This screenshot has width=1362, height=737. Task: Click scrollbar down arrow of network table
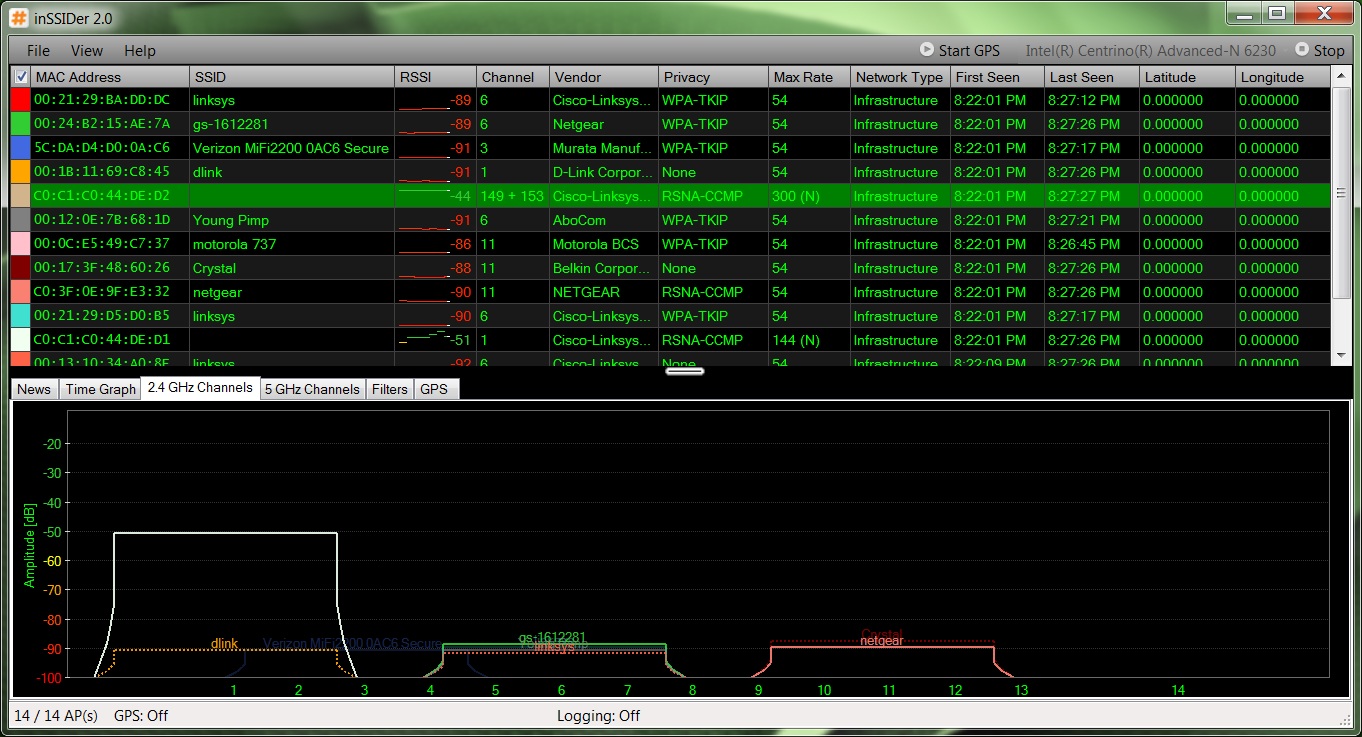[x=1341, y=355]
